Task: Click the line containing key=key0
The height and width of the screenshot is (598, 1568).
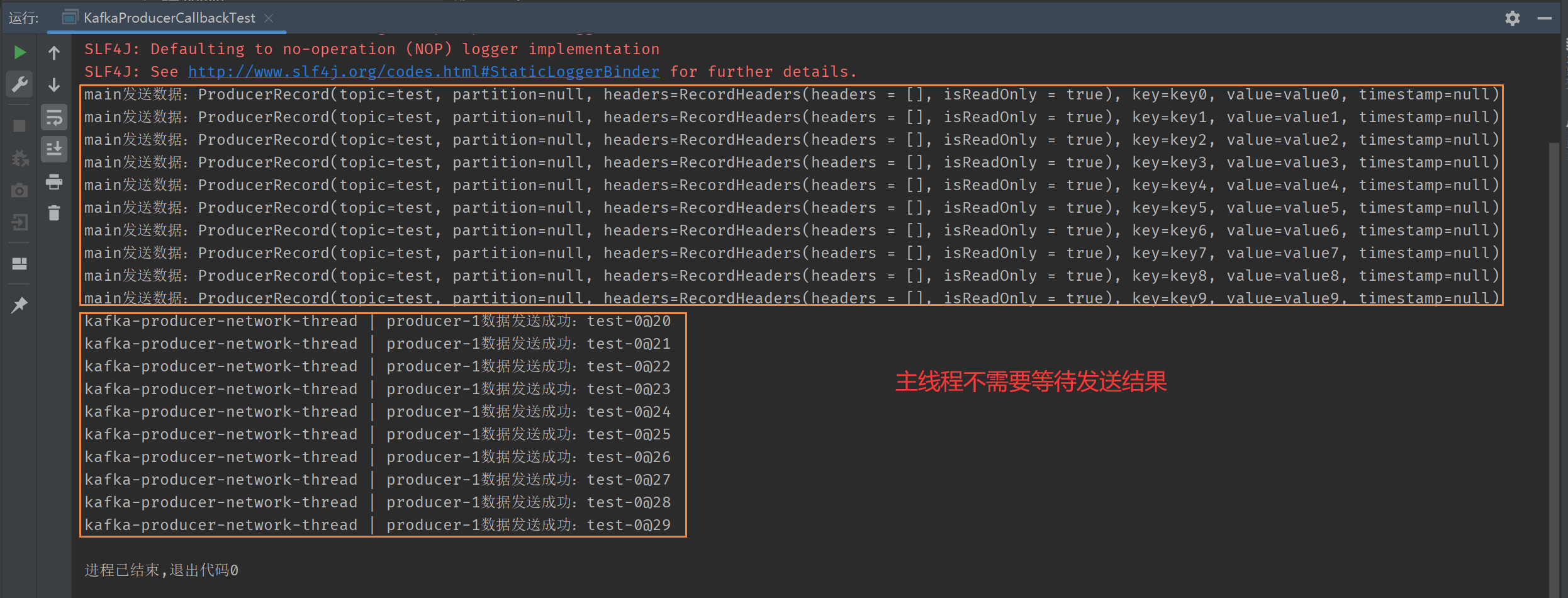Action: click(792, 94)
